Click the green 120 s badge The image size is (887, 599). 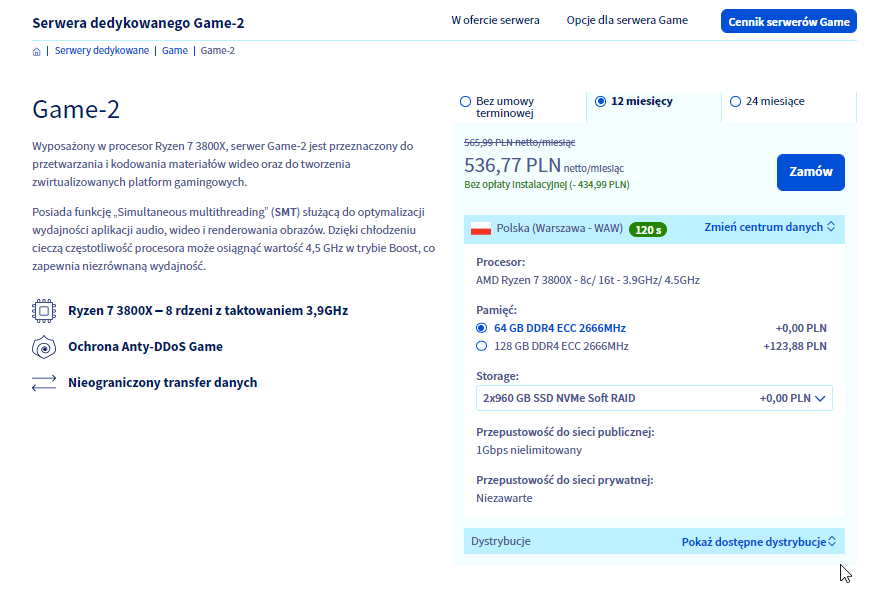[648, 230]
